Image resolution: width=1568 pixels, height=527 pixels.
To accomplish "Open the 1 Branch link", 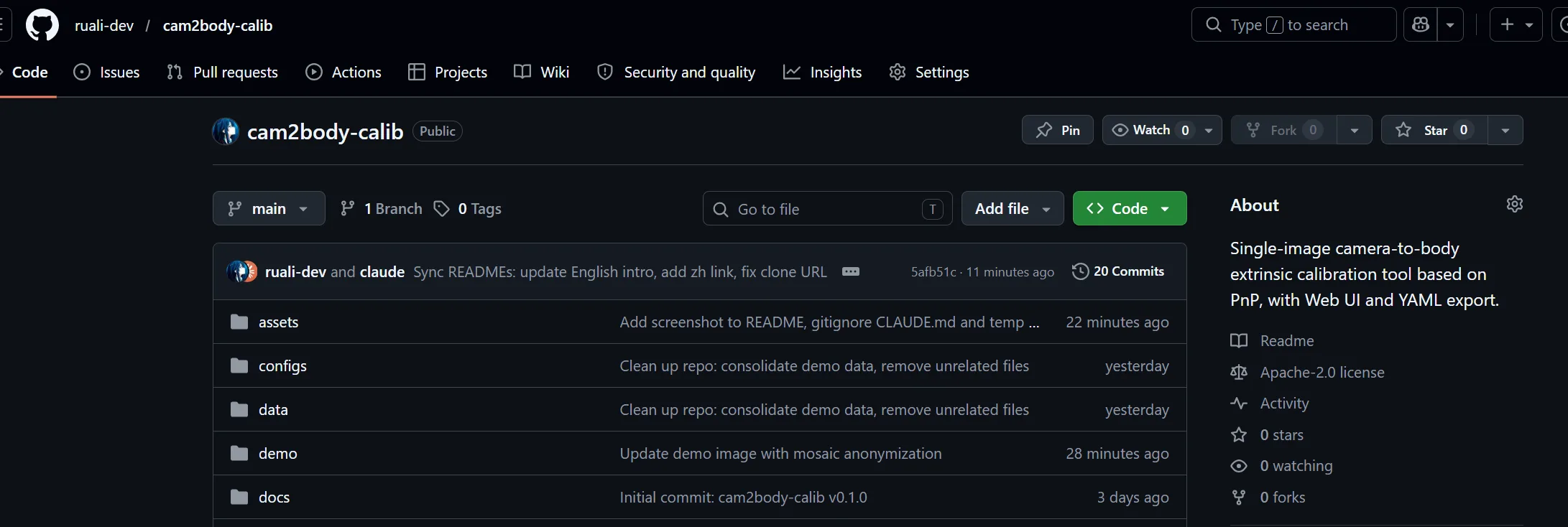I will [x=381, y=208].
